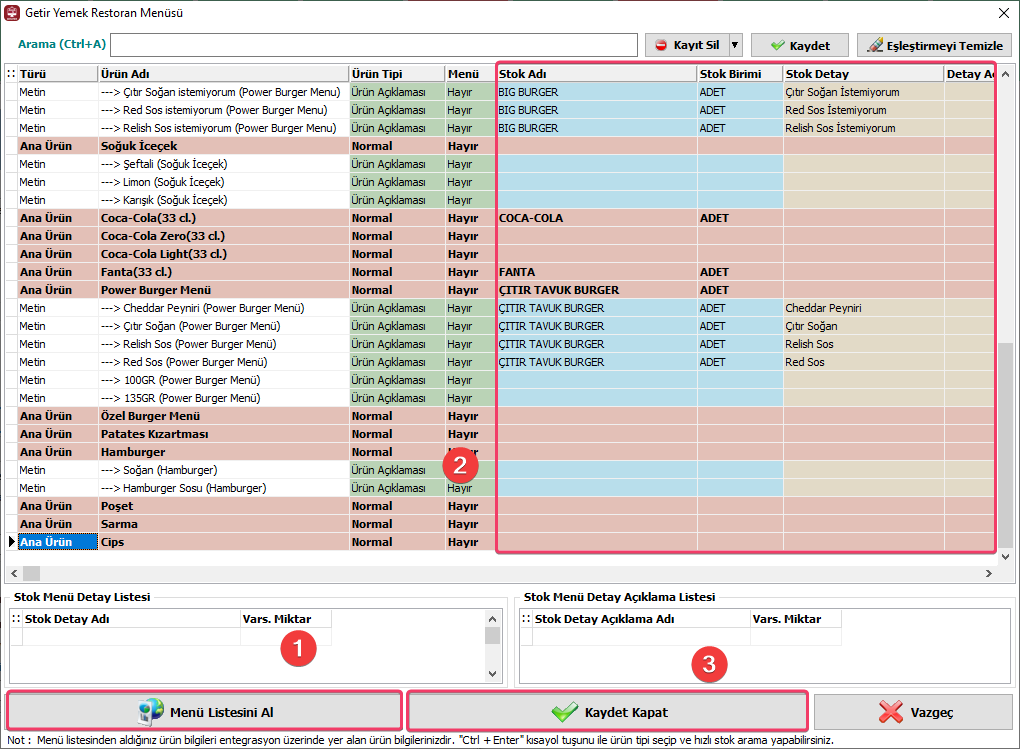Click the down arrow in Stok Menü Detay Listesi

(492, 674)
